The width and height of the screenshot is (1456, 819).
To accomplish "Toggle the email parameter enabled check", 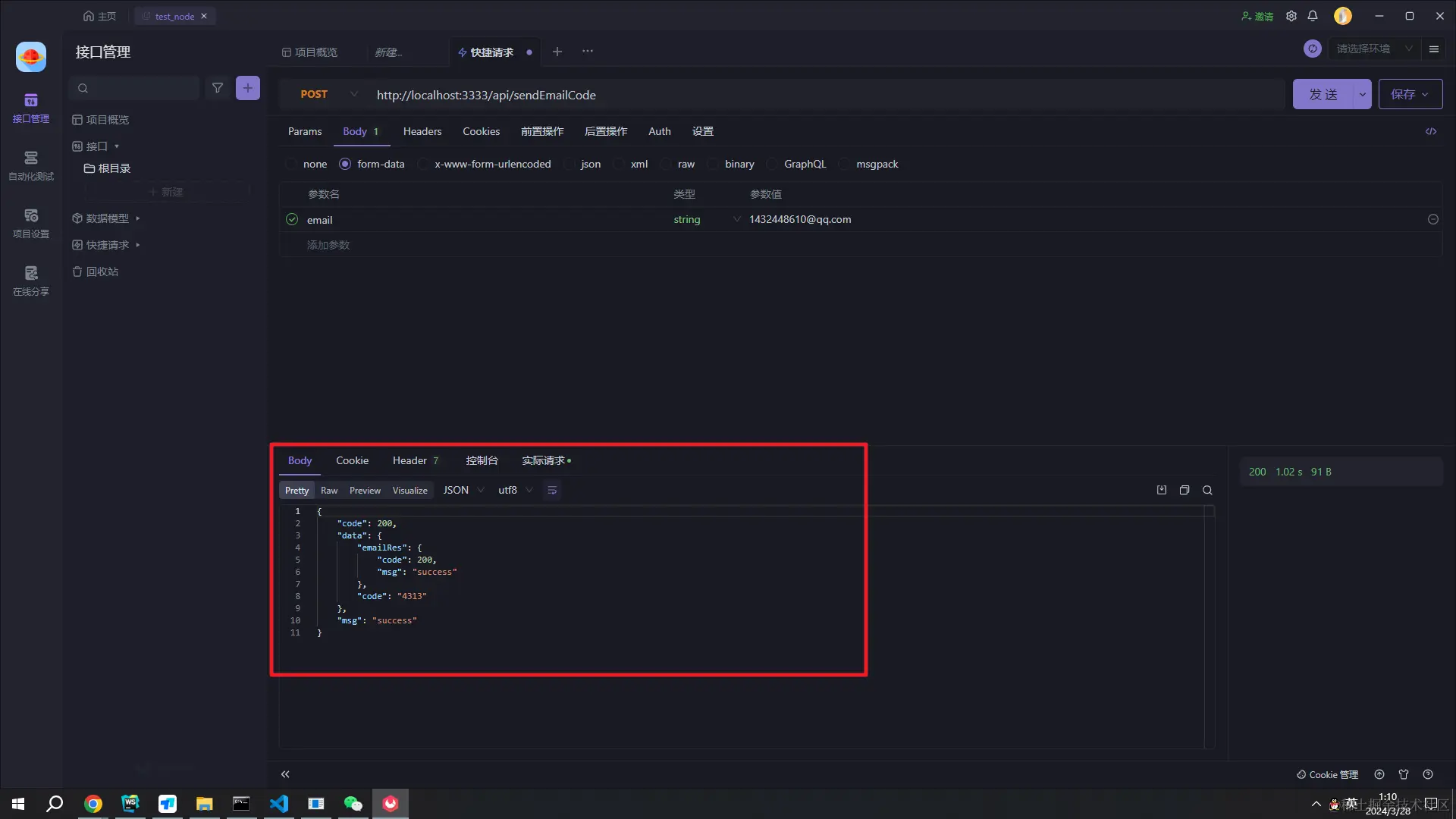I will [292, 219].
